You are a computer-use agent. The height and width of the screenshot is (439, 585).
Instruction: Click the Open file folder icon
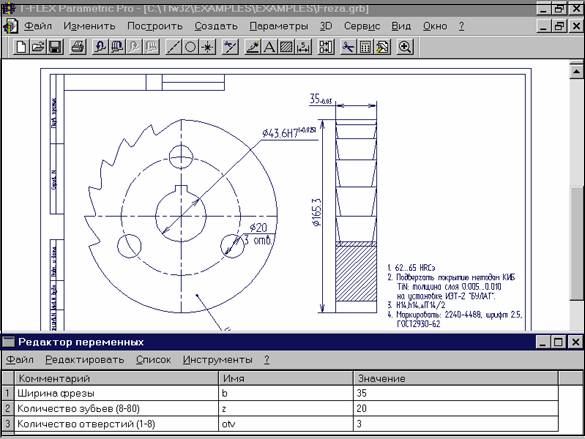pyautogui.click(x=38, y=47)
